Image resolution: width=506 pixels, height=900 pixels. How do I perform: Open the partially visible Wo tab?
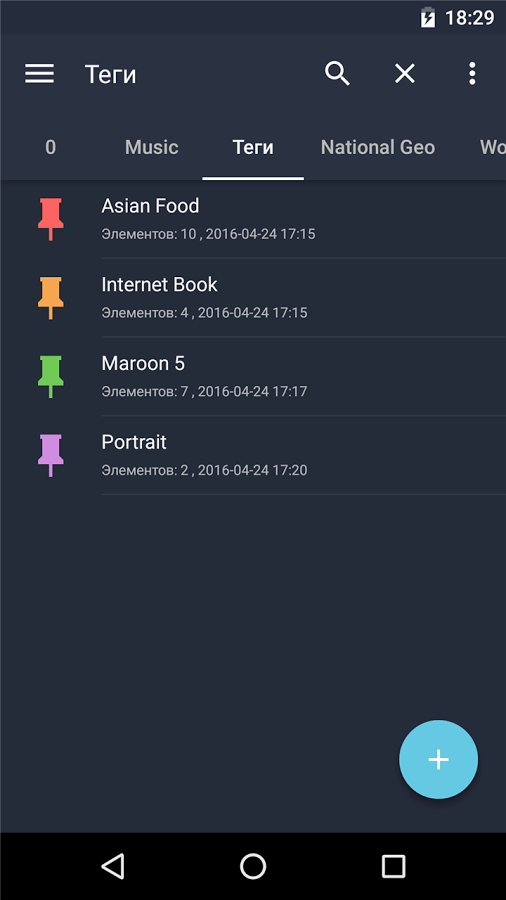coord(492,148)
